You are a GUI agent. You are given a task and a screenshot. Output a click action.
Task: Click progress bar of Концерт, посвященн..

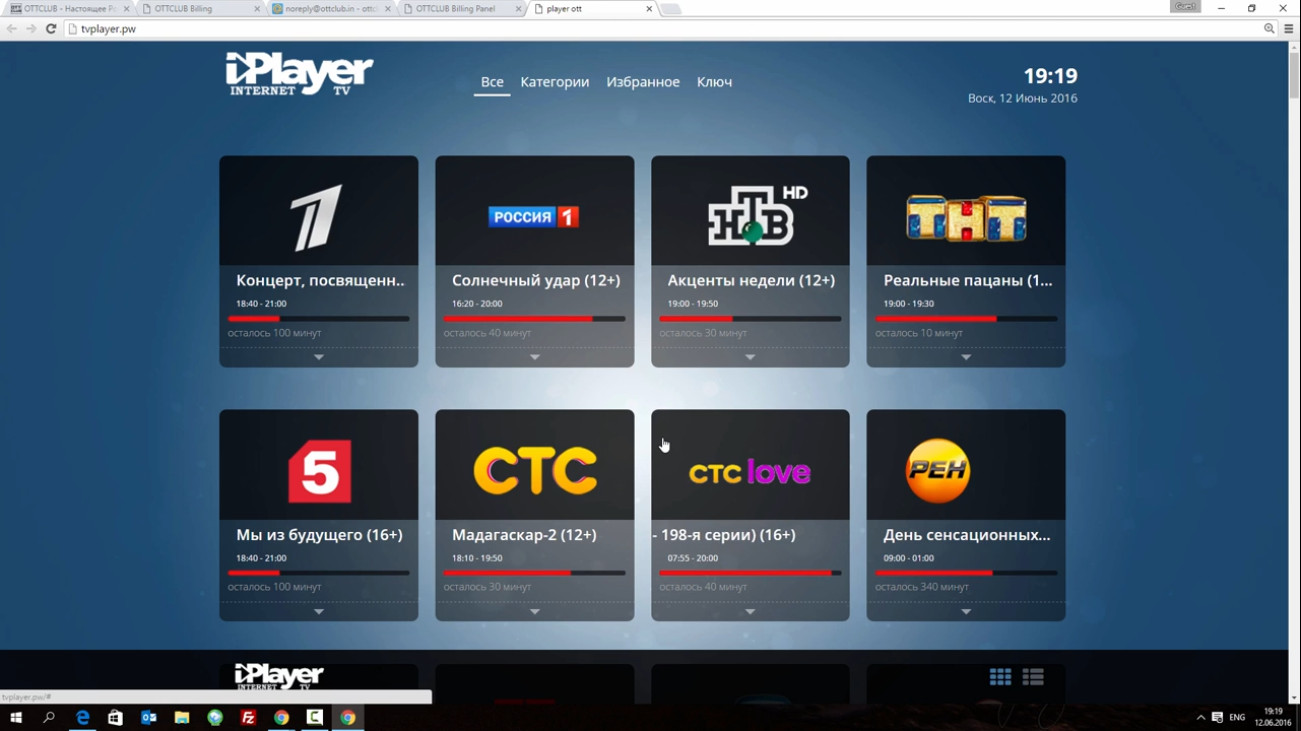pyautogui.click(x=319, y=319)
